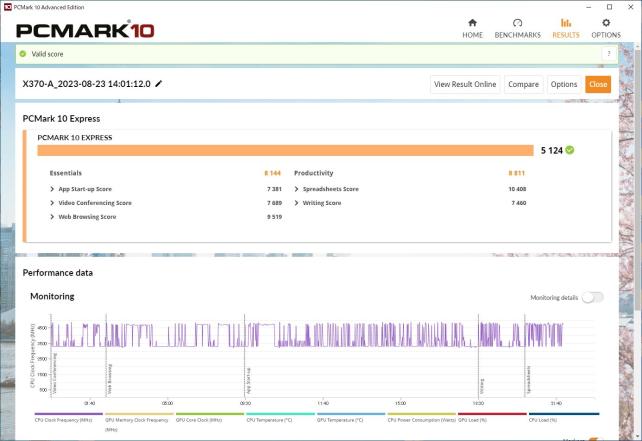Select GPU Temperature legend swatch
The width and height of the screenshot is (642, 441).
click(x=351, y=414)
